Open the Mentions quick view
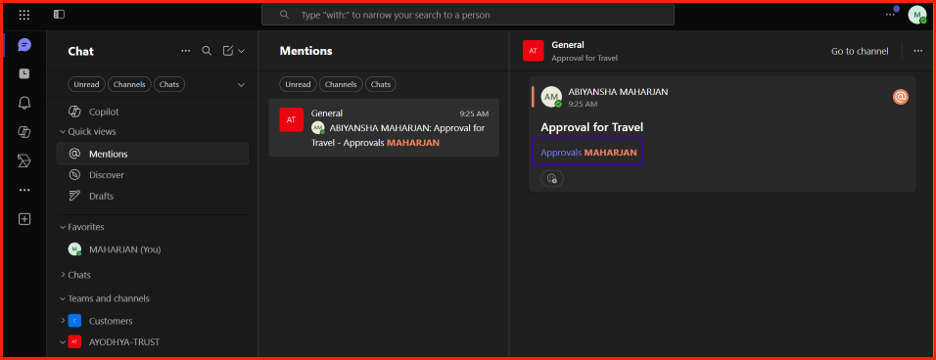Screen dimensions: 936x360 [153, 153]
